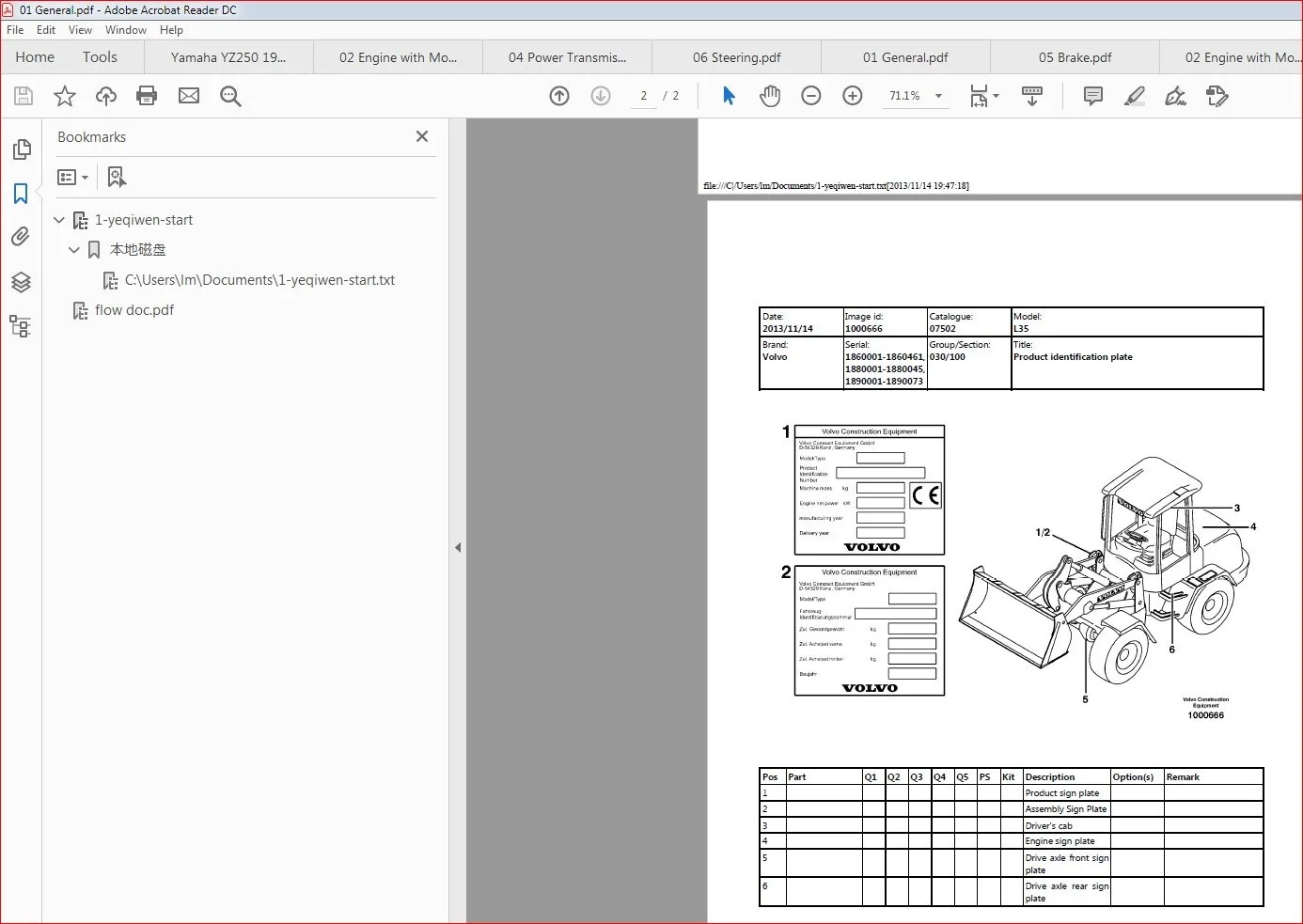
Task: Switch to the Home tab
Action: pos(35,57)
